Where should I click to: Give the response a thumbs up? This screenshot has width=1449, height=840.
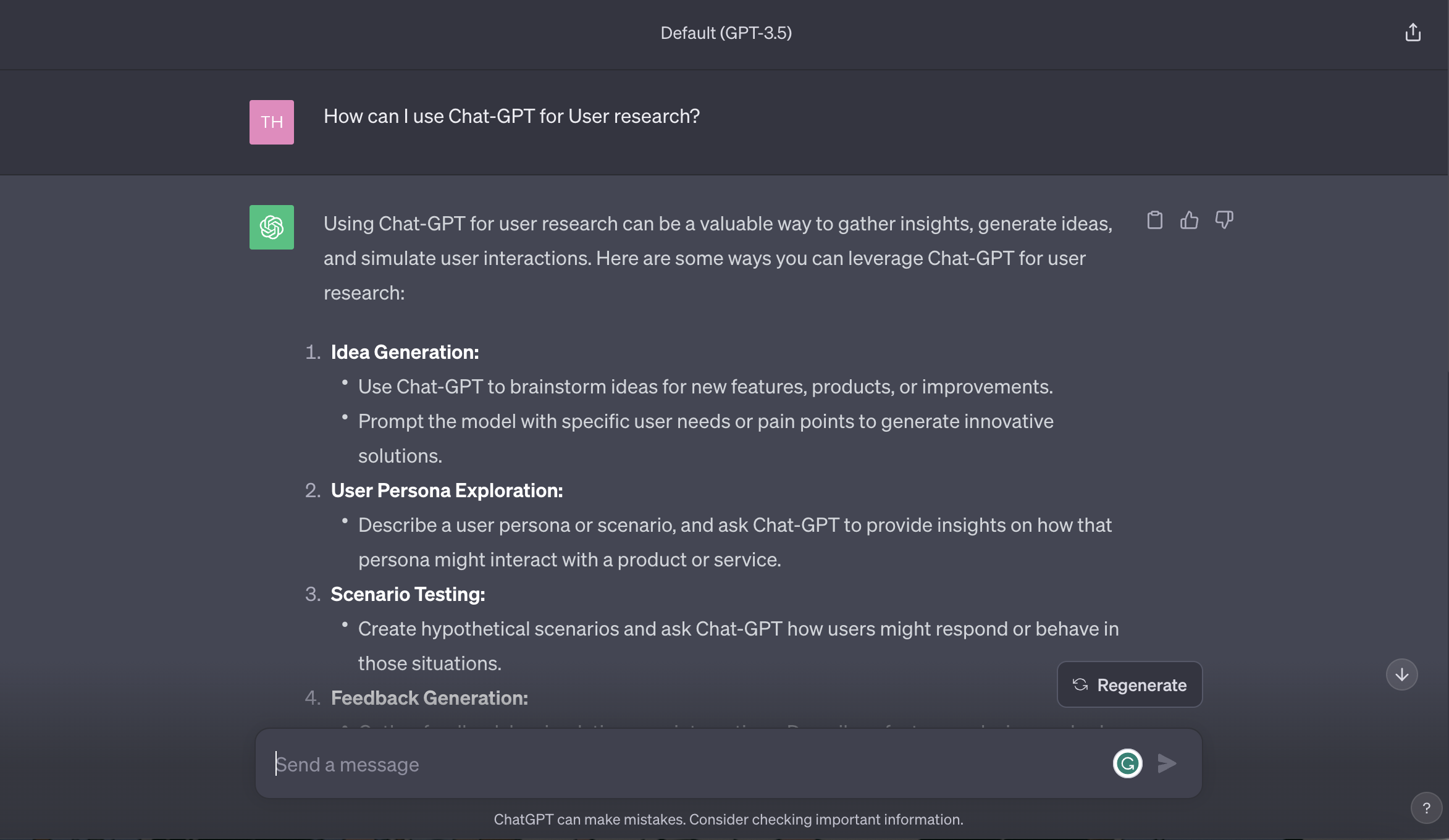coord(1190,220)
